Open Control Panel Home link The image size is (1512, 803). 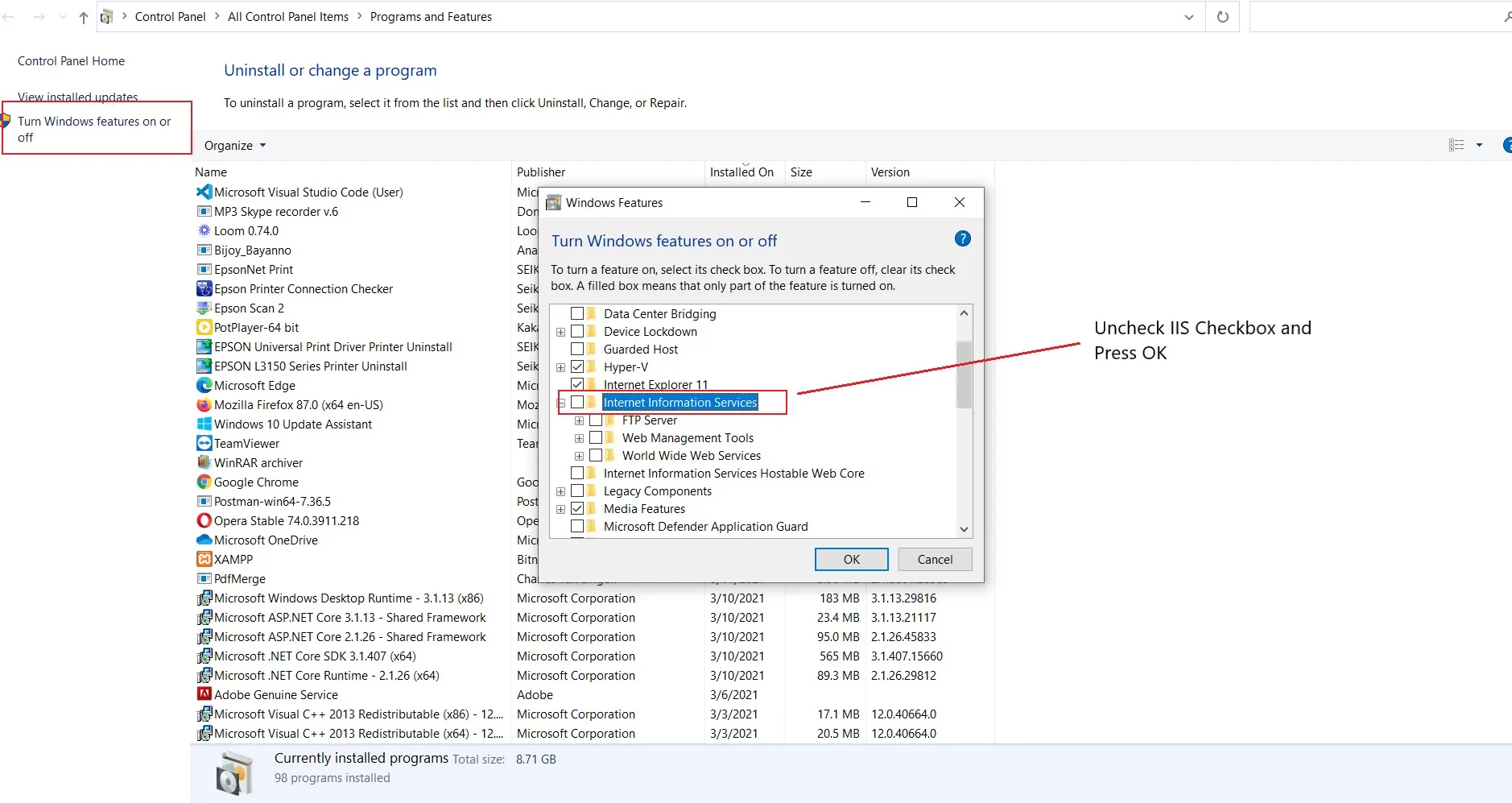click(71, 61)
